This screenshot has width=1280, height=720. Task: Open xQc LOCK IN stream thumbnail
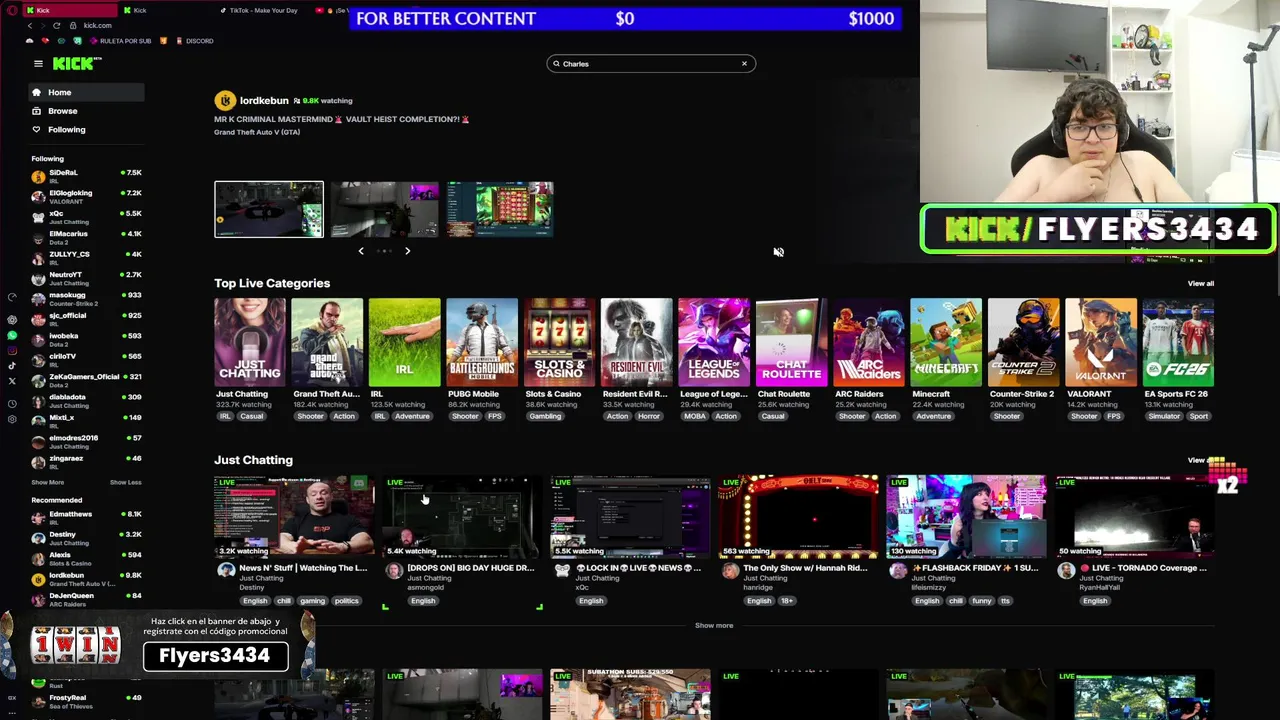pos(630,516)
